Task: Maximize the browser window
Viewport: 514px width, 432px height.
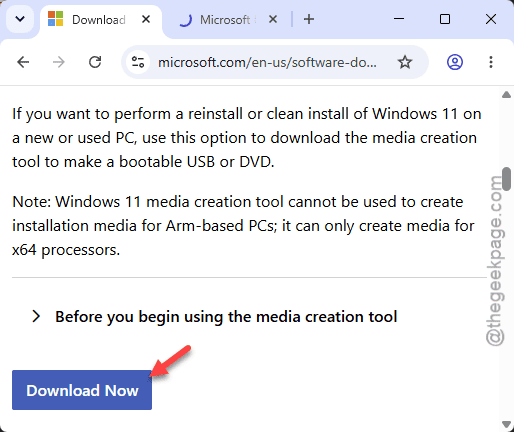Action: pyautogui.click(x=445, y=19)
